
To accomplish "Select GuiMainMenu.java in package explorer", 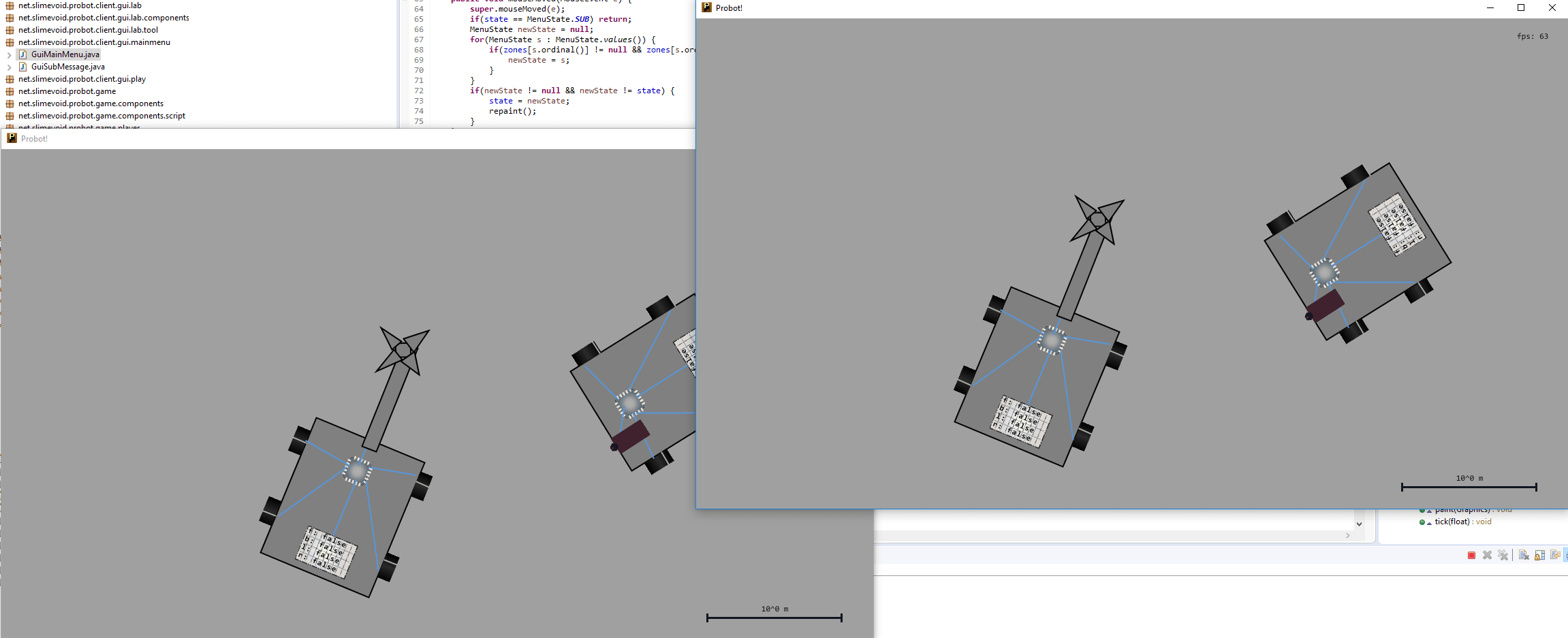I will [x=65, y=54].
